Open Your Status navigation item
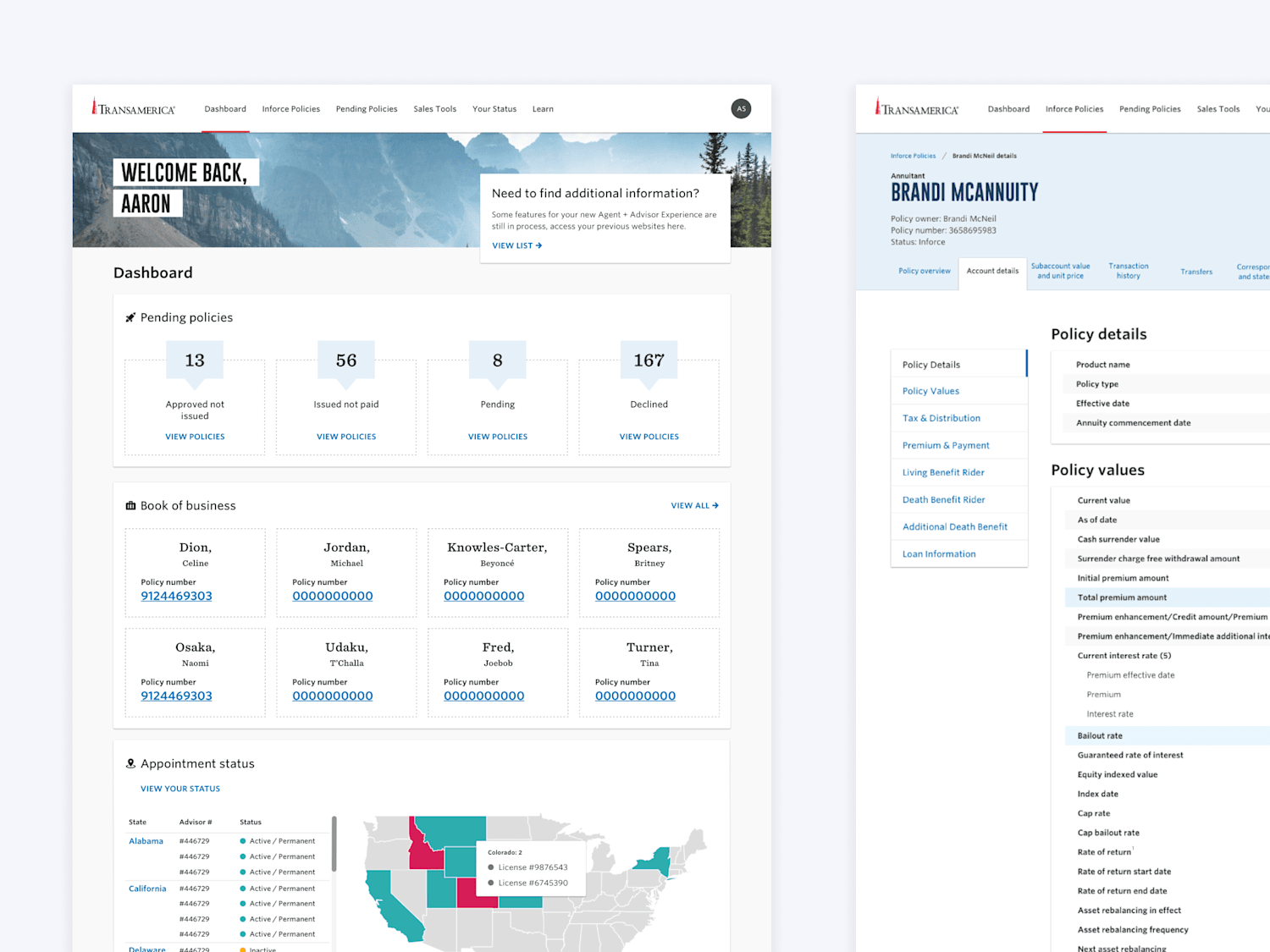Image resolution: width=1270 pixels, height=952 pixels. pos(494,109)
